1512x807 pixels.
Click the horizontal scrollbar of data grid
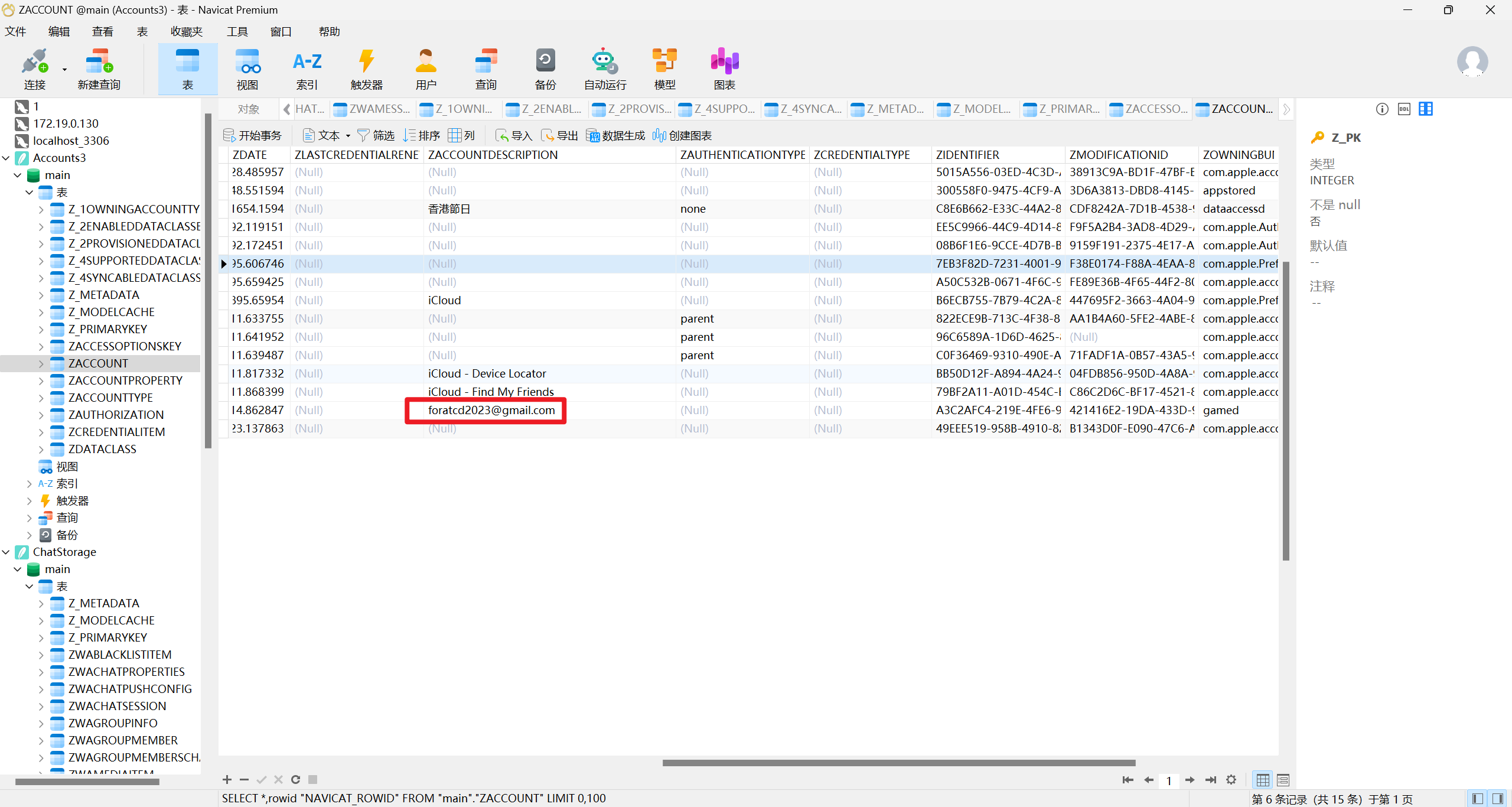(x=898, y=763)
